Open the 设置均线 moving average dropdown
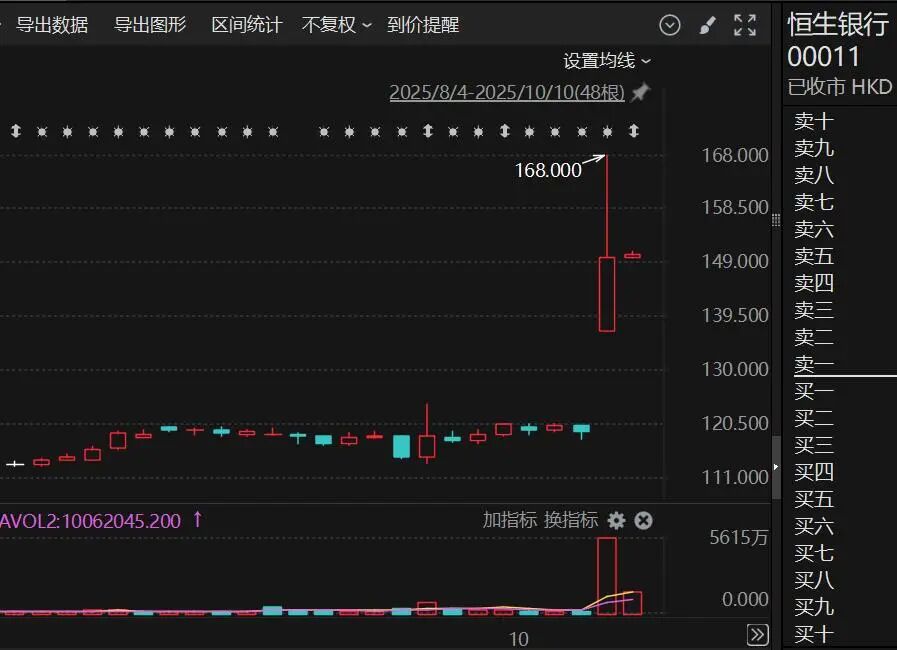The width and height of the screenshot is (897, 650). 601,61
